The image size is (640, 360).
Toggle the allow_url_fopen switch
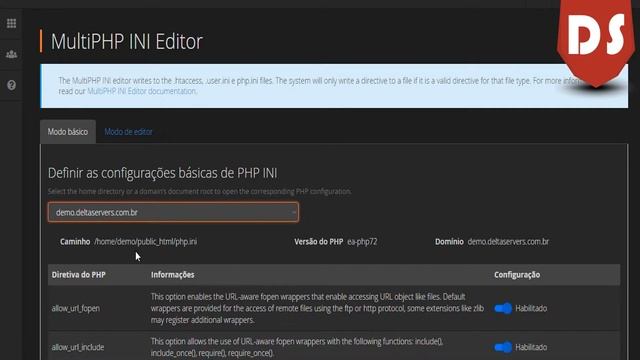coord(503,308)
